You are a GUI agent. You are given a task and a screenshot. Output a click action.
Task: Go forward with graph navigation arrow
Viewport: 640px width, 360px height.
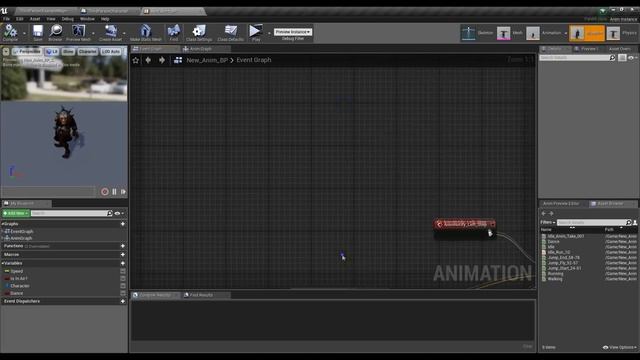click(x=162, y=60)
